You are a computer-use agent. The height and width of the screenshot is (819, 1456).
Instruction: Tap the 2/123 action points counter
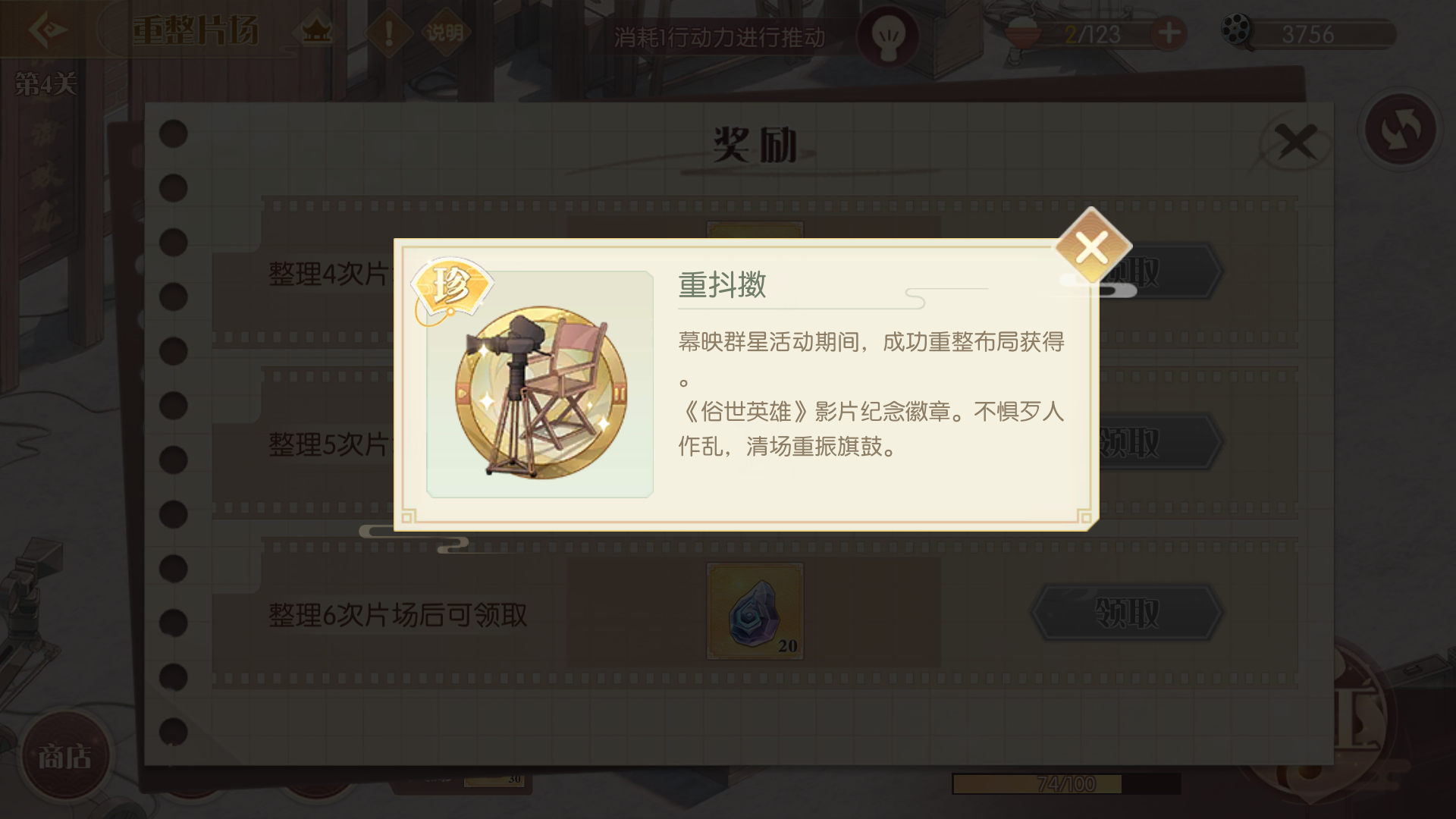tap(1093, 34)
